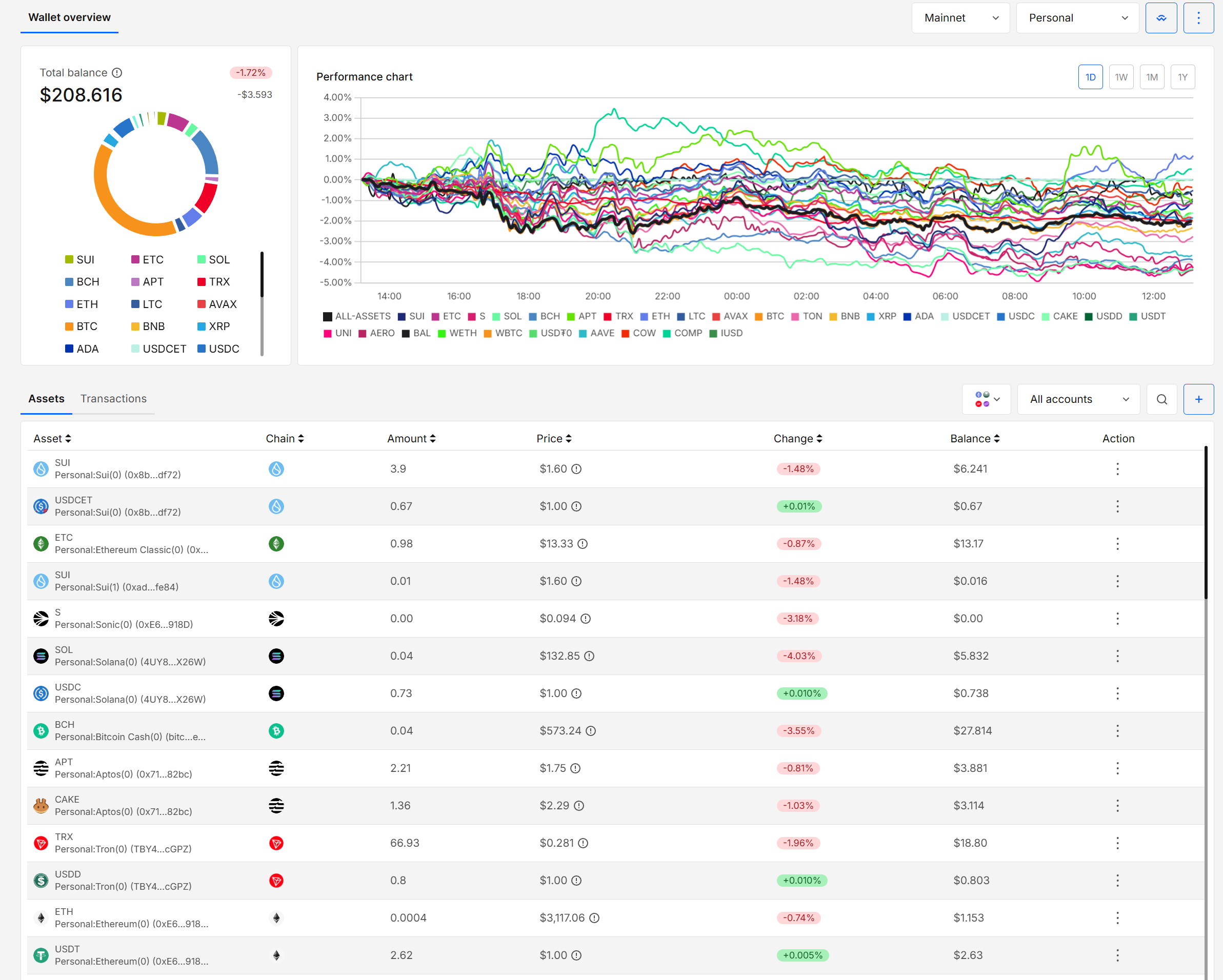Toggle the 1Y timeframe on the chart
This screenshot has width=1223, height=980.
click(1182, 76)
